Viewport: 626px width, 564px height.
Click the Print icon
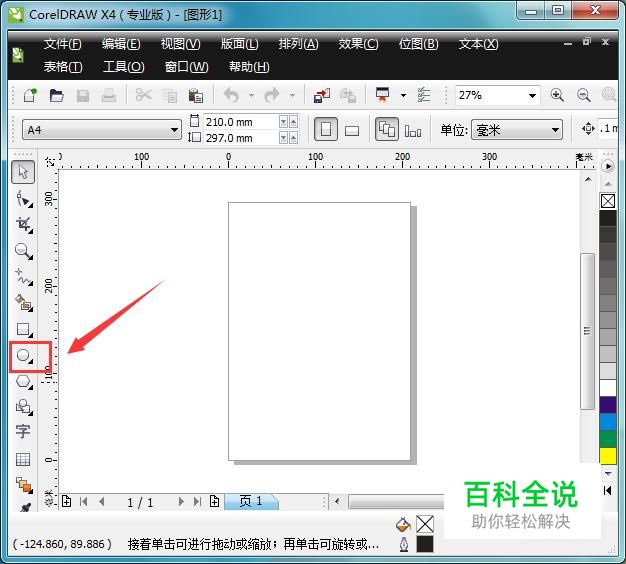[109, 95]
